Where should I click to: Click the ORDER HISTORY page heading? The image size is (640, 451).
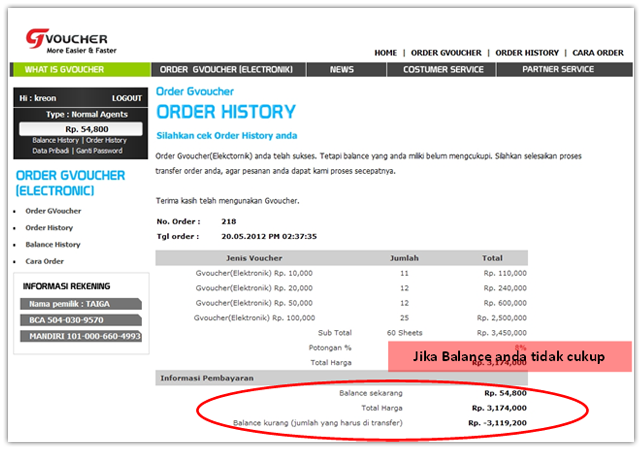(x=226, y=112)
